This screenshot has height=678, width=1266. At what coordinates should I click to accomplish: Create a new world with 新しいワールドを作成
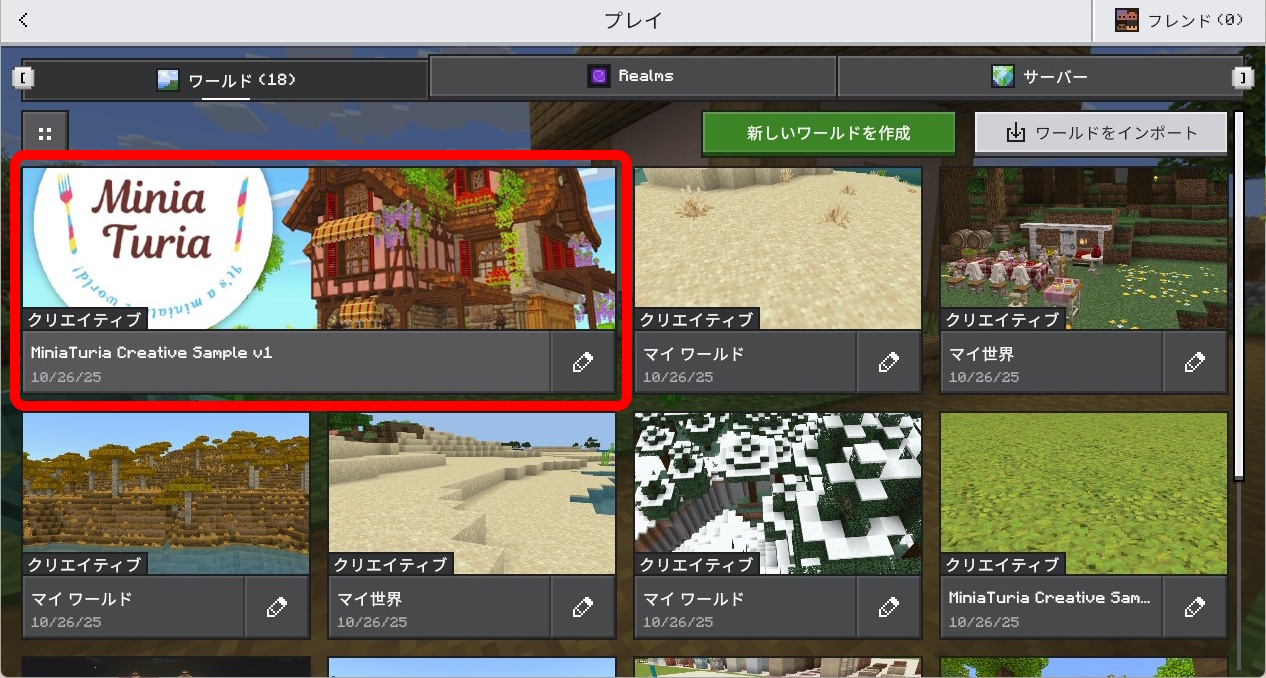click(829, 131)
